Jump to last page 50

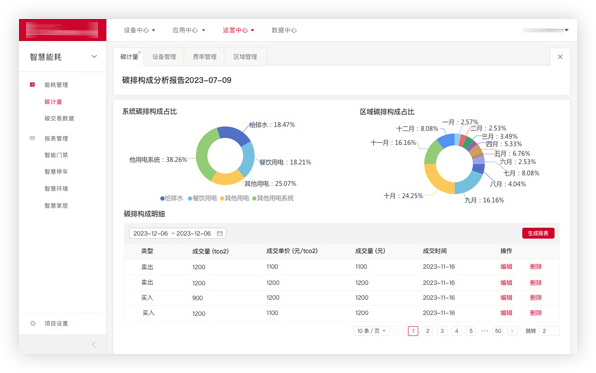(x=498, y=331)
